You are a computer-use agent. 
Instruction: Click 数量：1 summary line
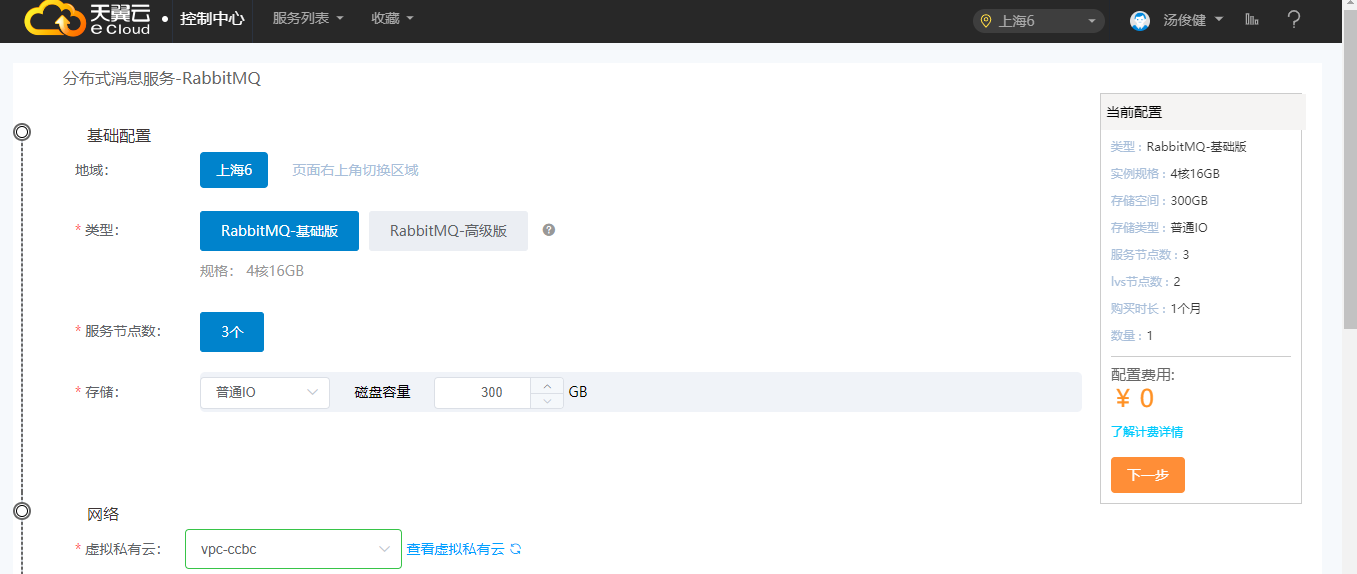point(1132,335)
